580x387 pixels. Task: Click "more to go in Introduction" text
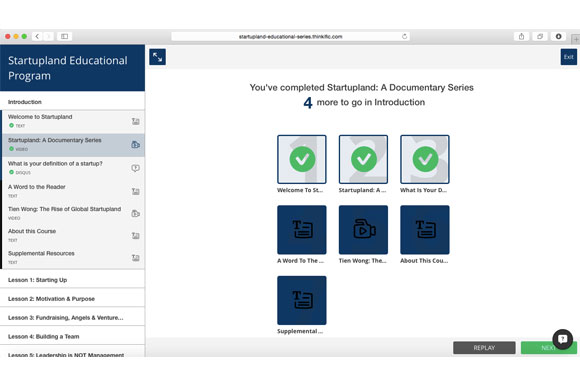371,102
